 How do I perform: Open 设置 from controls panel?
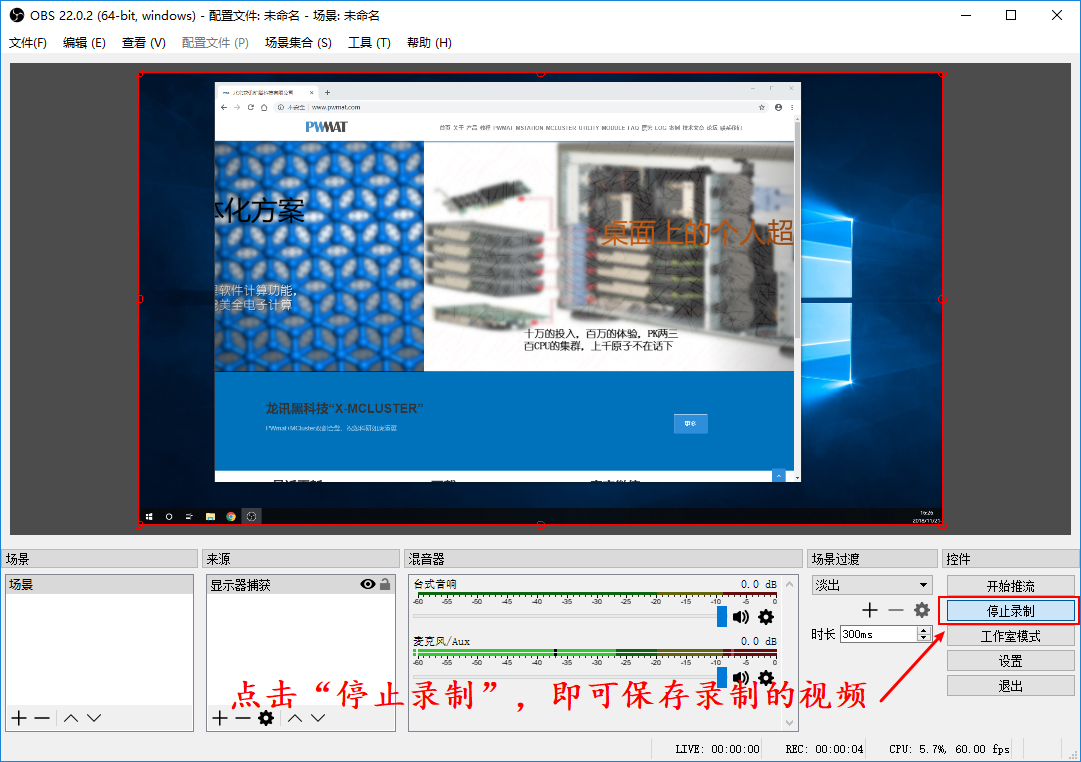[x=1010, y=661]
